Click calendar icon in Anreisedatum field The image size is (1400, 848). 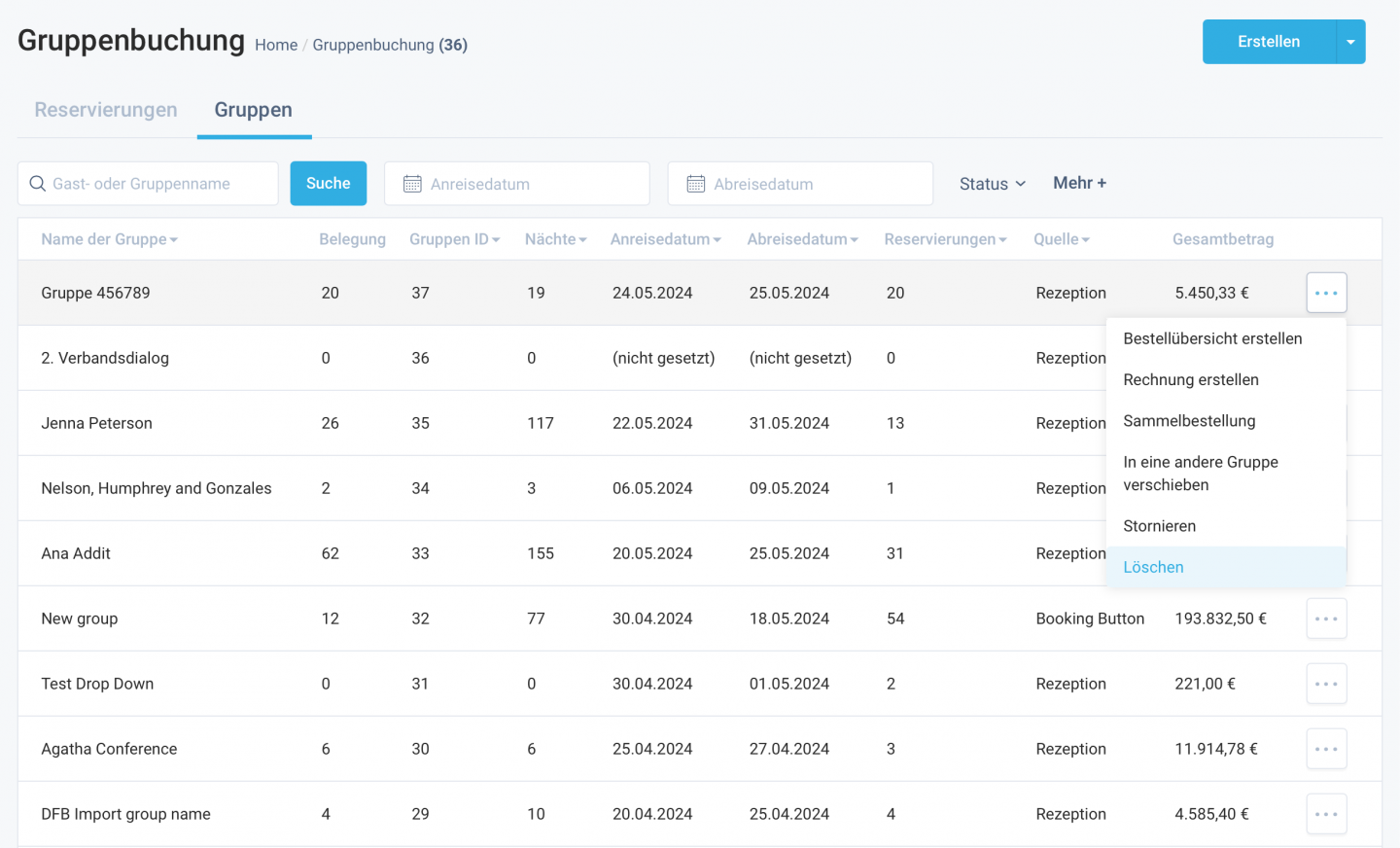(412, 184)
